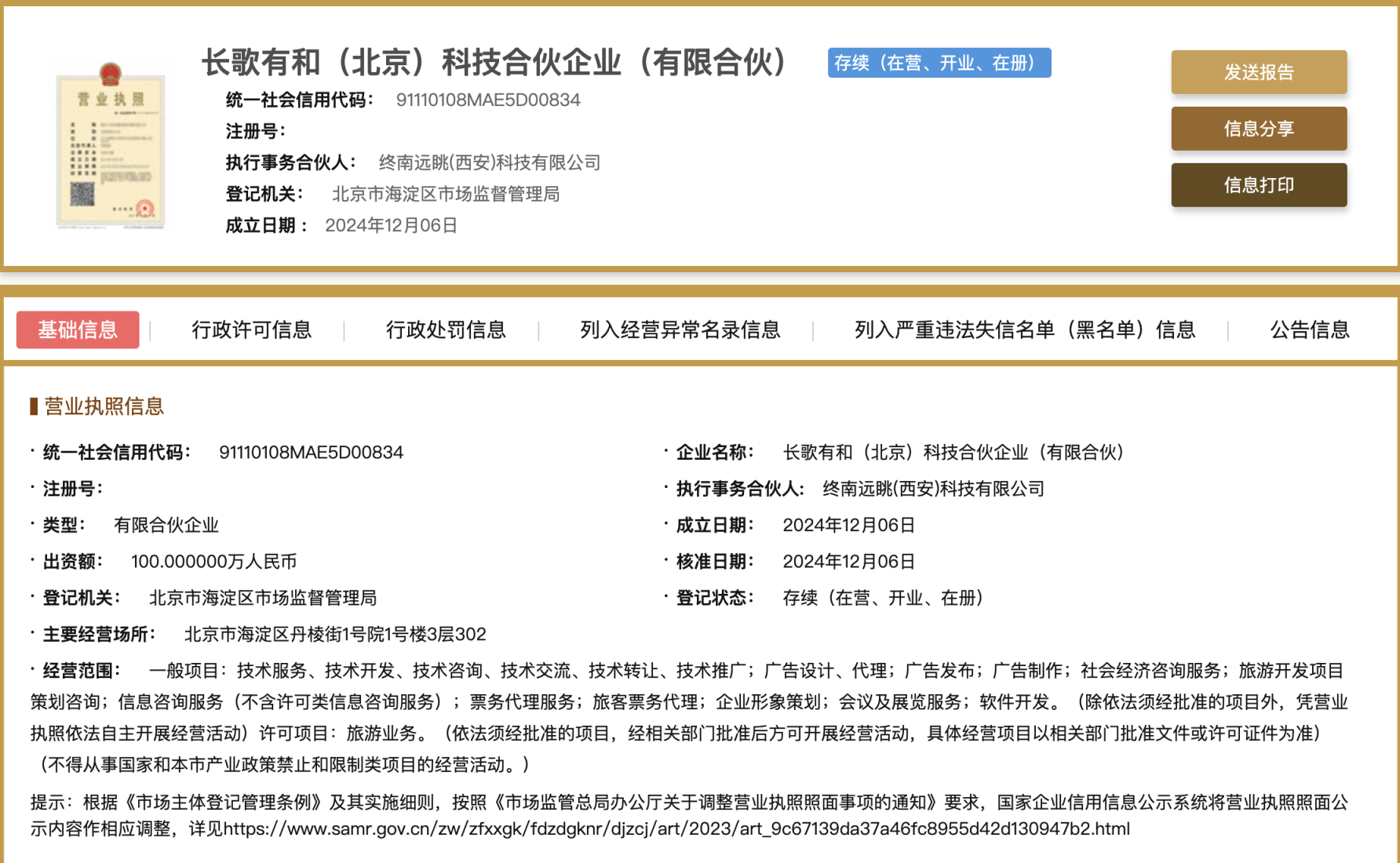Click the 信息分享 button
1400x863 pixels.
pyautogui.click(x=1258, y=129)
